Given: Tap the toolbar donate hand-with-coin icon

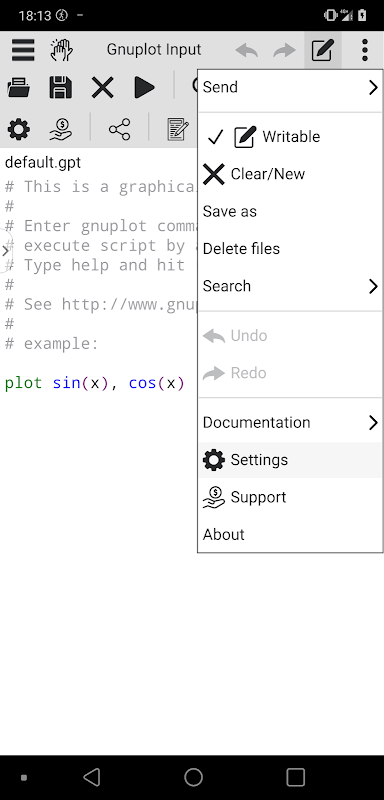Looking at the screenshot, I should pos(61,130).
